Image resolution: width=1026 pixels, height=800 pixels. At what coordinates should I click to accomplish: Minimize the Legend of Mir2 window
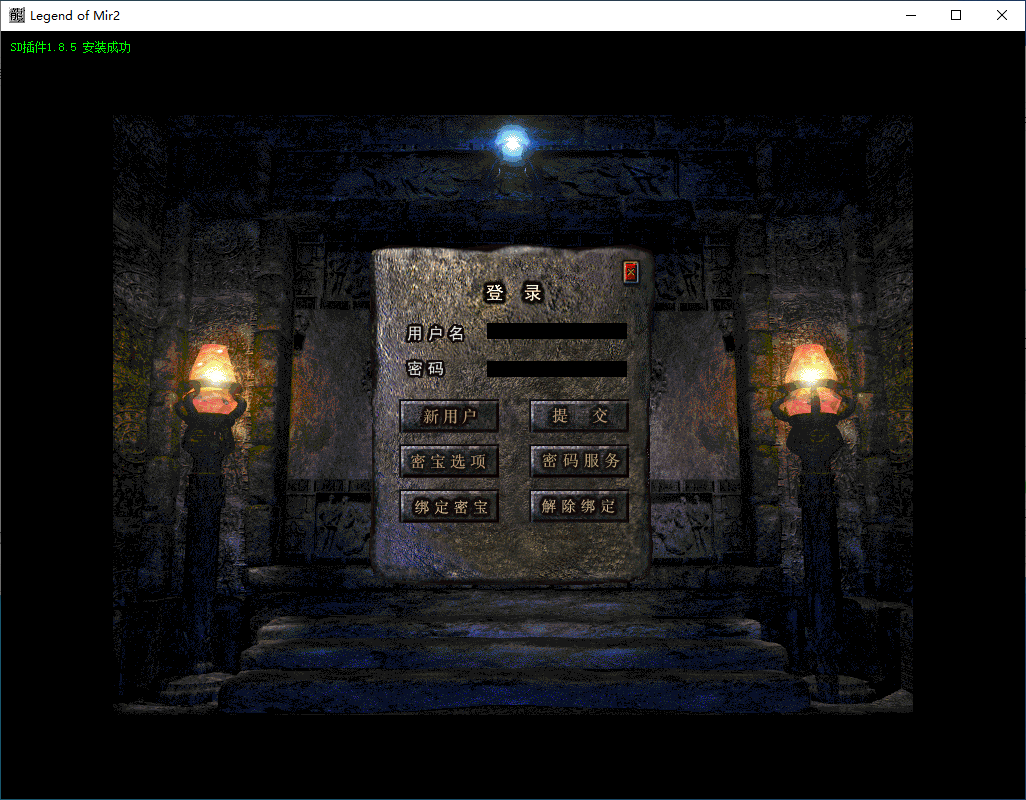[911, 16]
